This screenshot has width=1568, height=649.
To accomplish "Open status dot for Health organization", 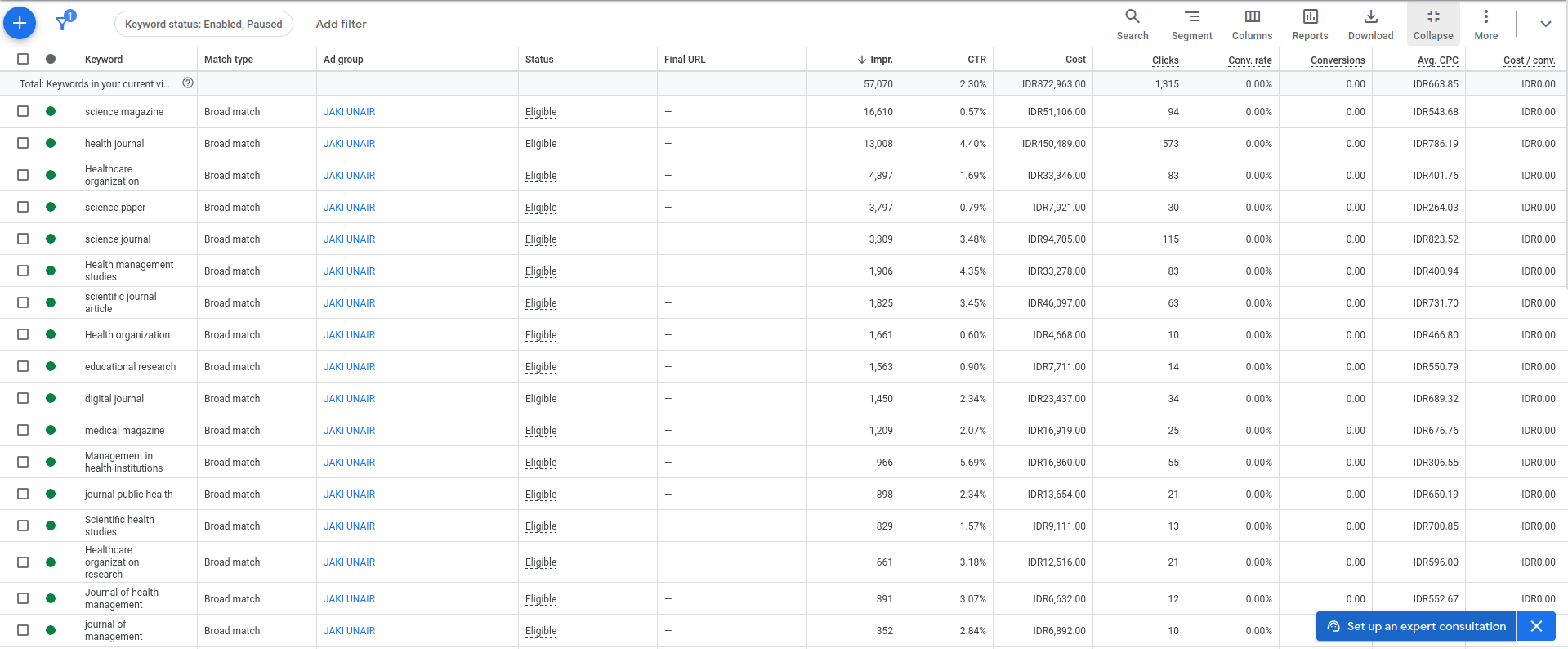I will tap(51, 334).
